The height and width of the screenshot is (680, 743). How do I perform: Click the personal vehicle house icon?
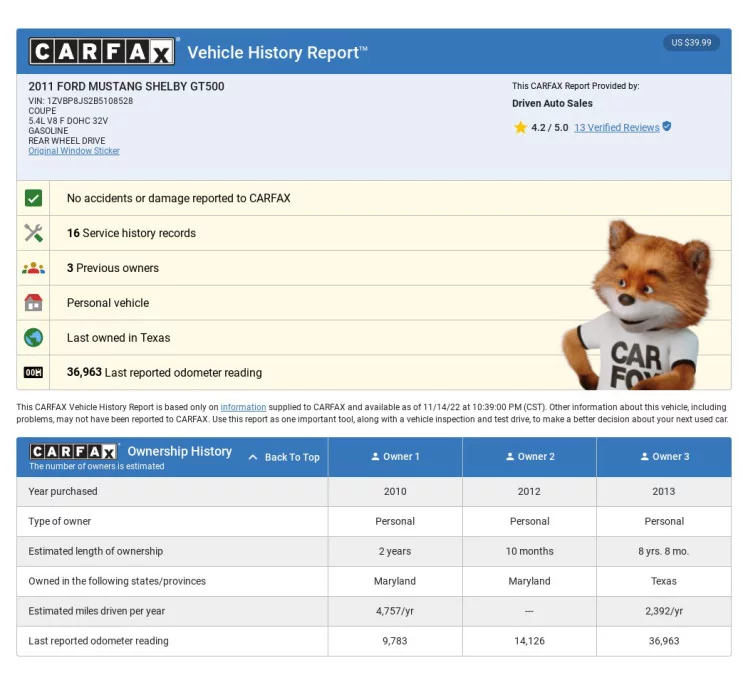pyautogui.click(x=33, y=302)
